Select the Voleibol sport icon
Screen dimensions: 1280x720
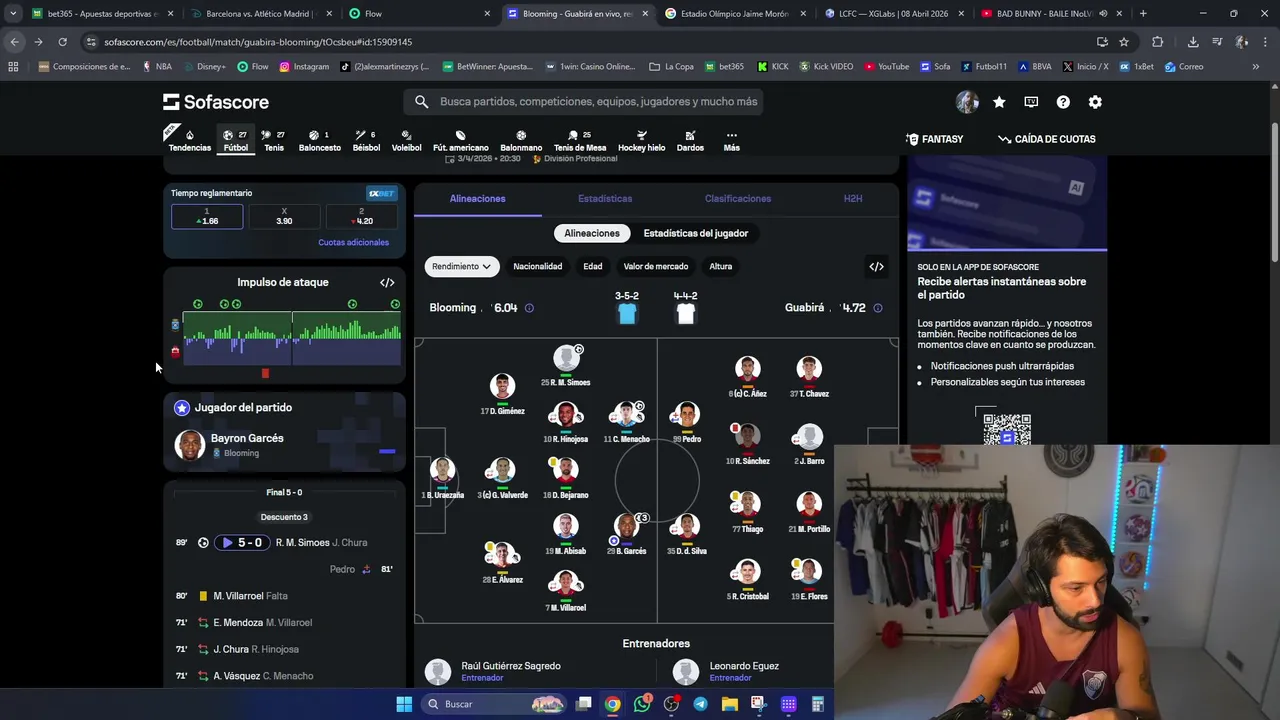(x=406, y=141)
